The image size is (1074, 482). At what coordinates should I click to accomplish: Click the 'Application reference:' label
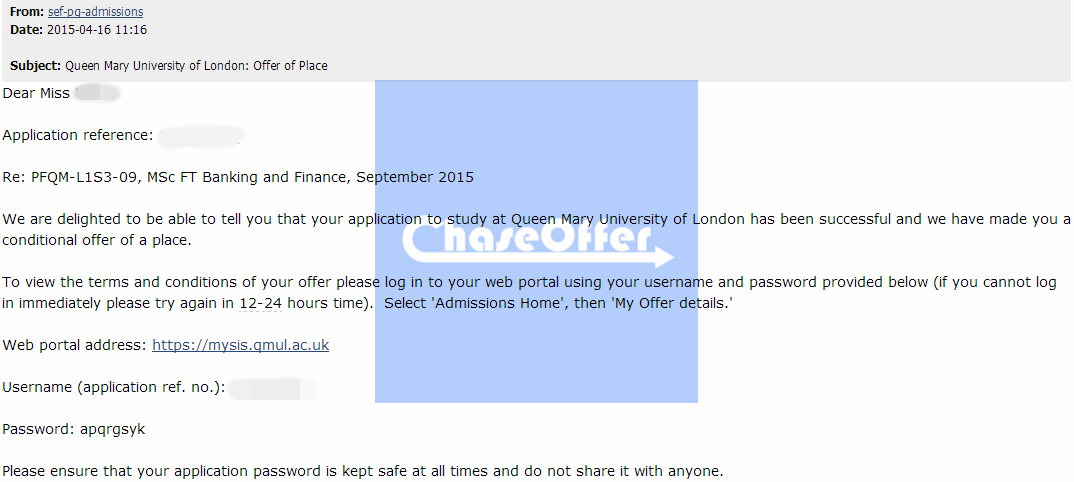pos(78,136)
